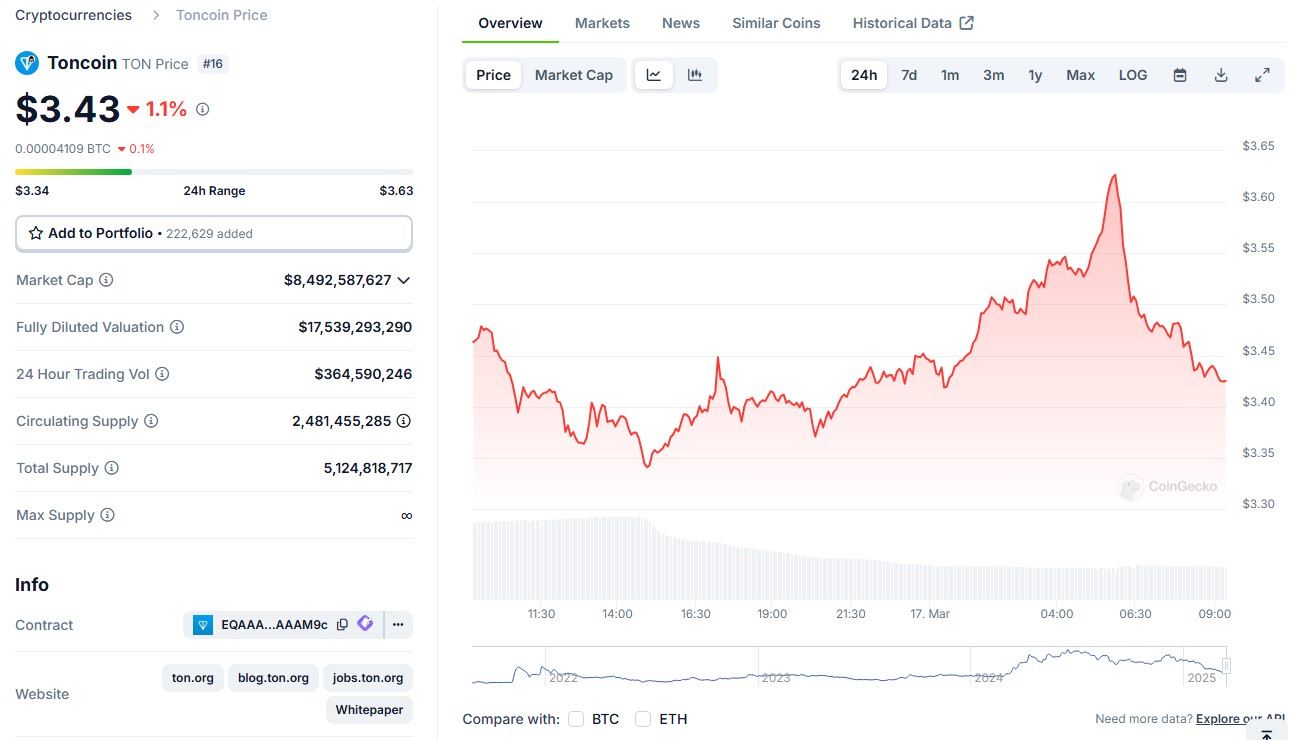The height and width of the screenshot is (740, 1296).
Task: Open price change info icon beside 1.1%
Action: (x=202, y=109)
